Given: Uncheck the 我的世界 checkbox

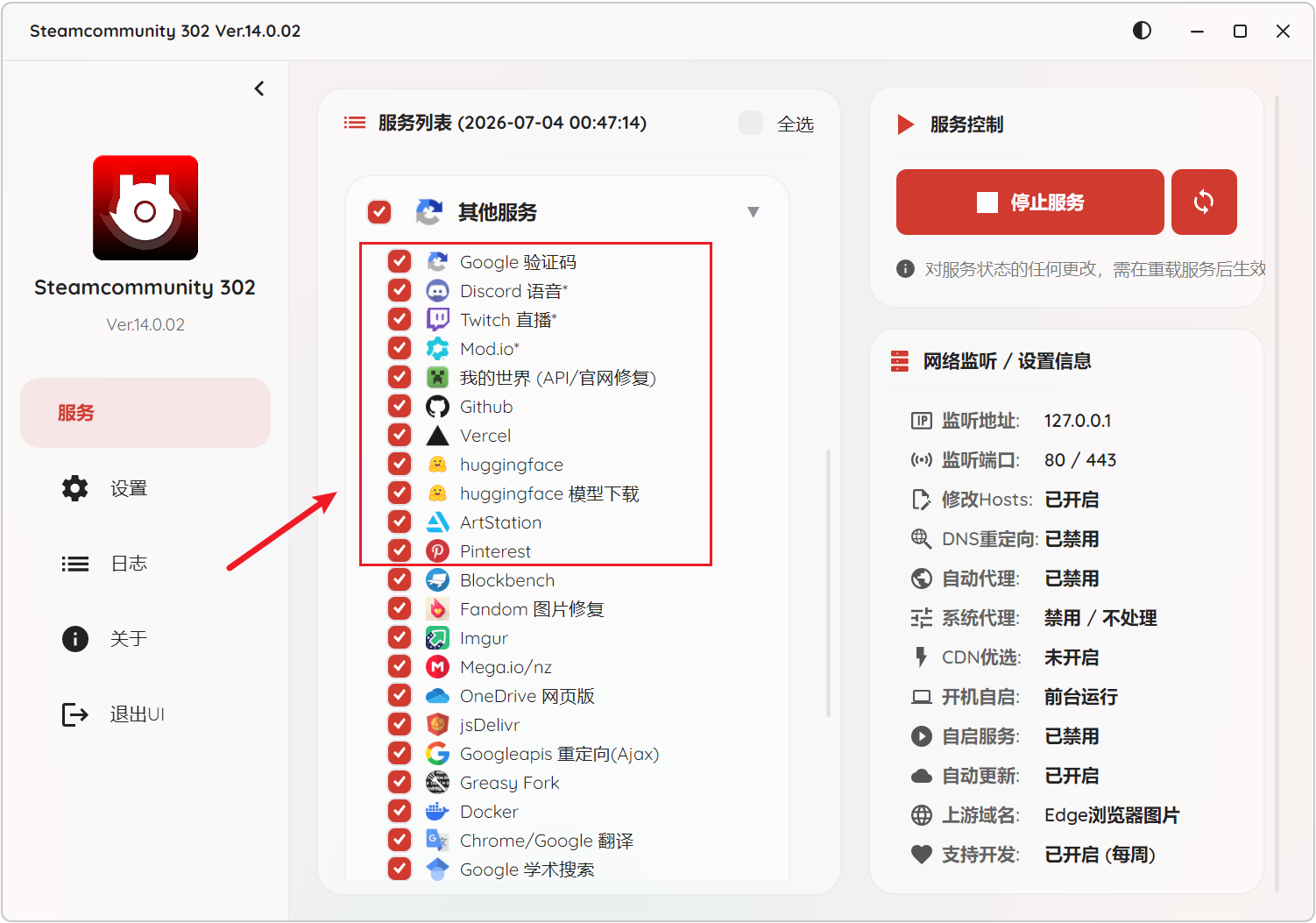Looking at the screenshot, I should (x=400, y=377).
